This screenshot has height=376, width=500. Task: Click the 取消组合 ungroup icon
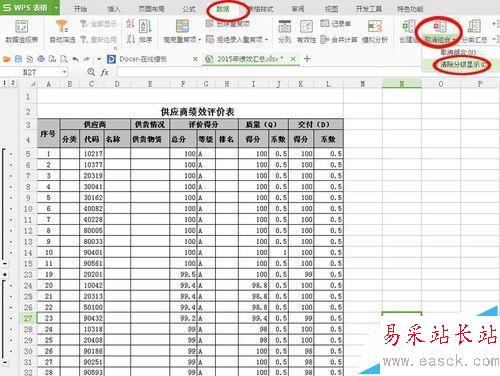(439, 27)
